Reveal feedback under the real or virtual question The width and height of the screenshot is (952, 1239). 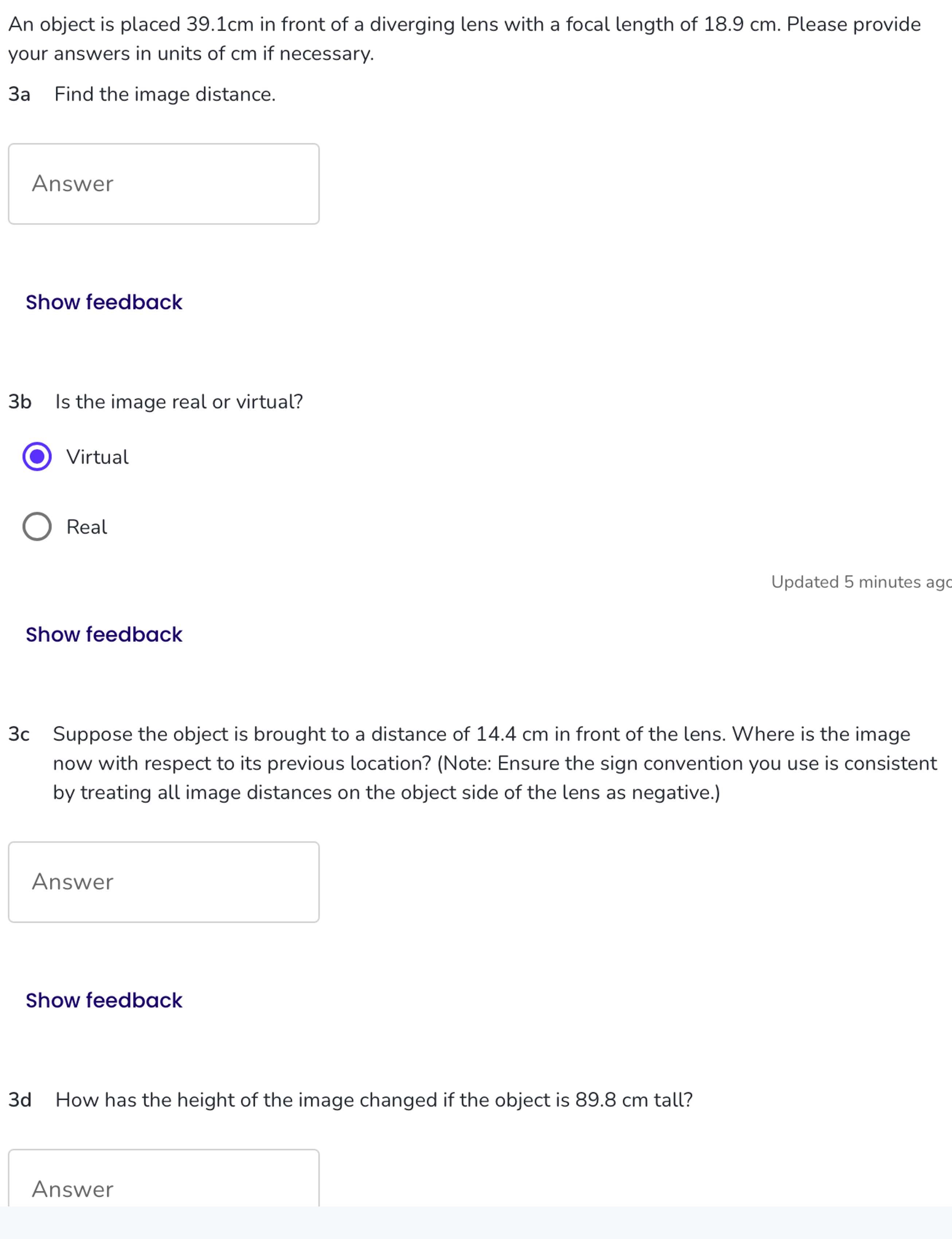(103, 634)
